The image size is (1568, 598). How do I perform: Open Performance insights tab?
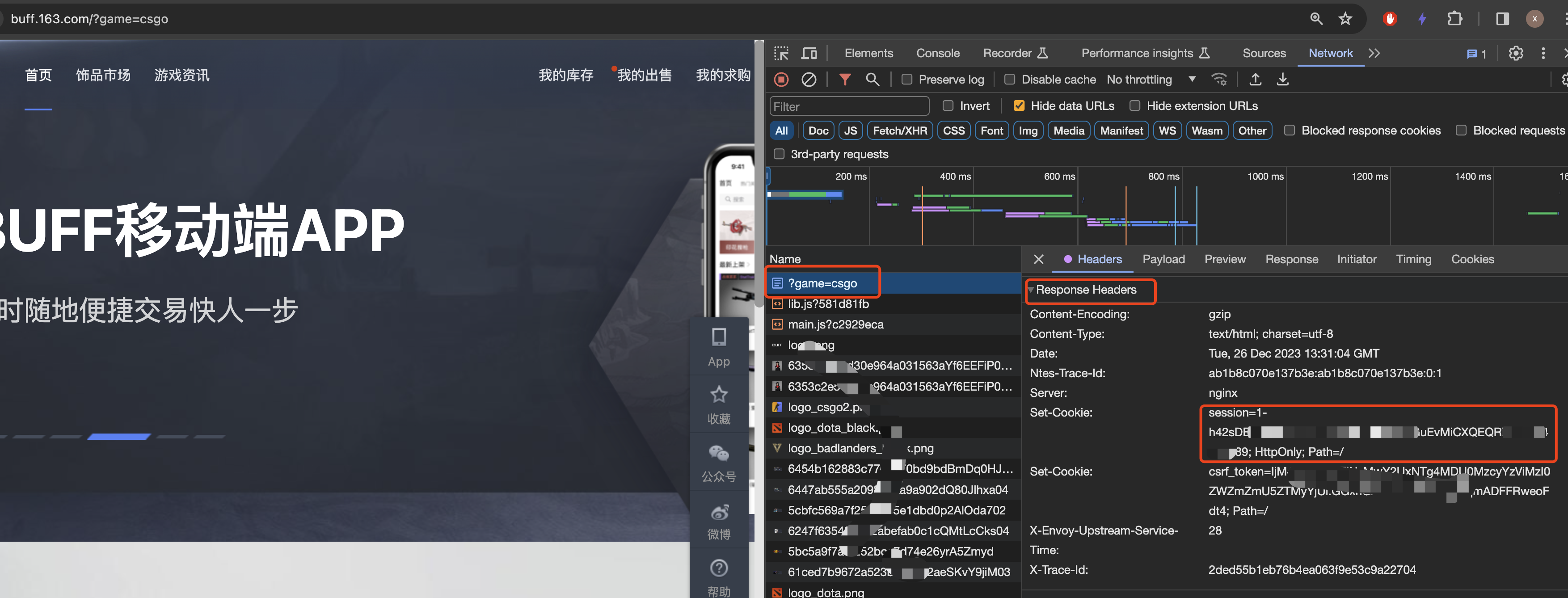(1145, 54)
